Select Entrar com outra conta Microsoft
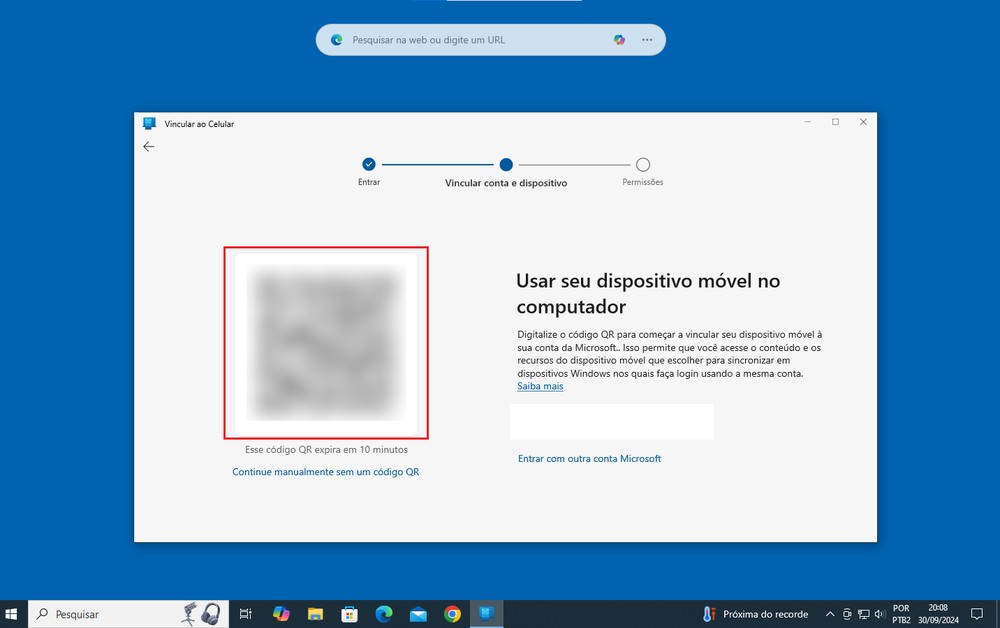The width and height of the screenshot is (1000, 628). click(x=589, y=458)
